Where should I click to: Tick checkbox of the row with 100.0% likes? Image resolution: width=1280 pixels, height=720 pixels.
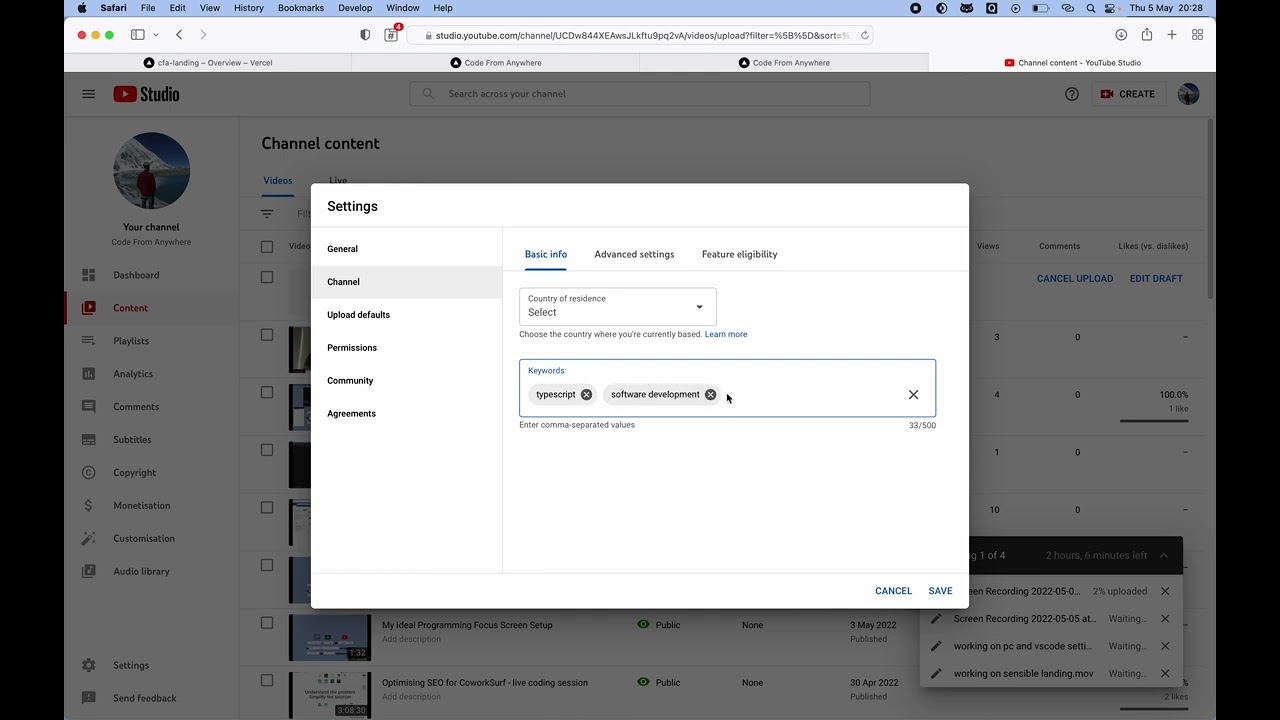[267, 392]
